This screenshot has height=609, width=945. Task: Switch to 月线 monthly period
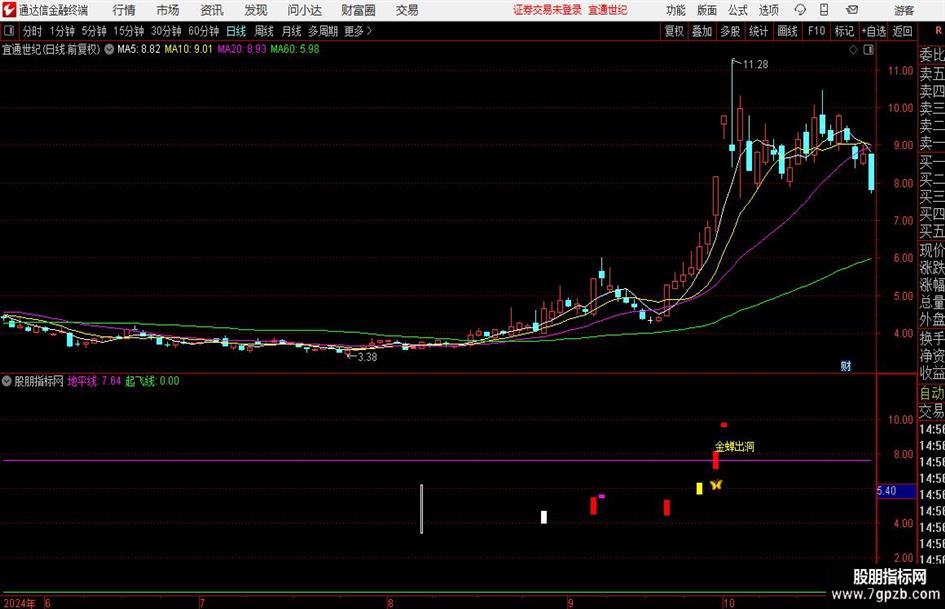coord(292,31)
